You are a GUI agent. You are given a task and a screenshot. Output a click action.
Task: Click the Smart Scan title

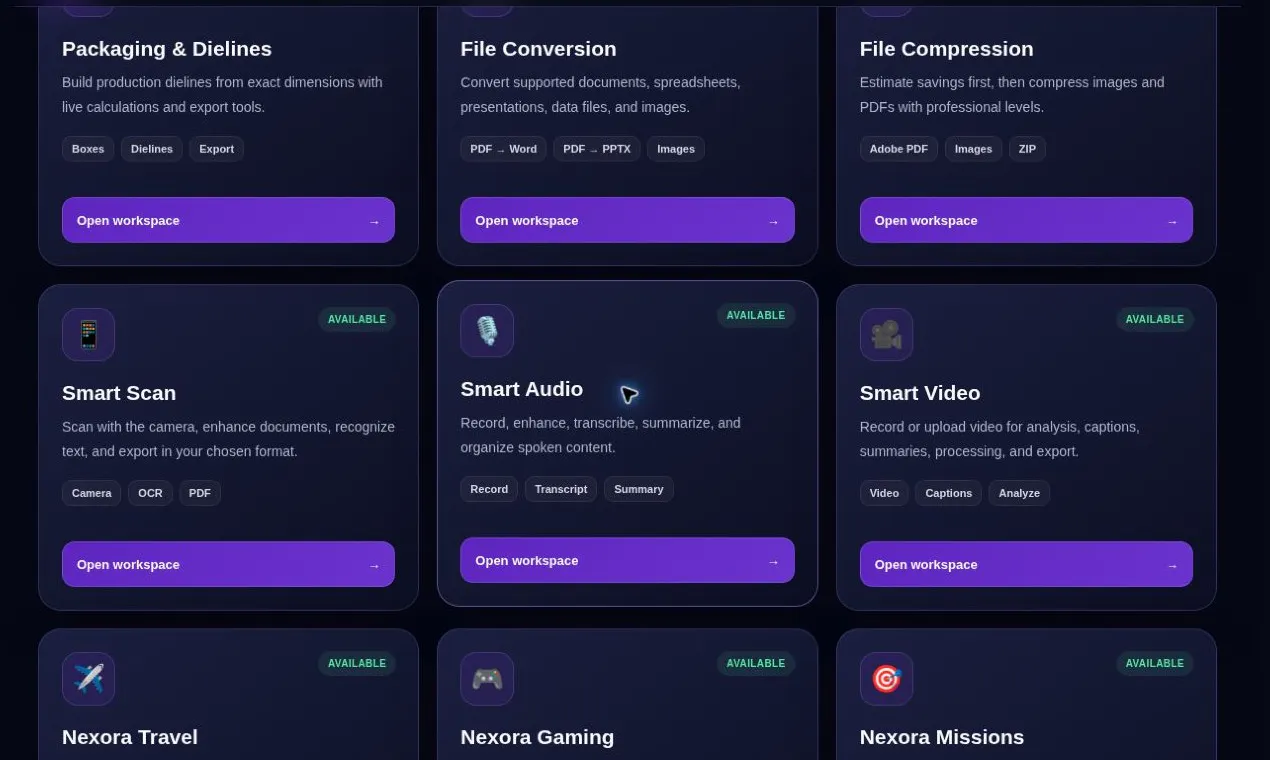click(x=119, y=393)
